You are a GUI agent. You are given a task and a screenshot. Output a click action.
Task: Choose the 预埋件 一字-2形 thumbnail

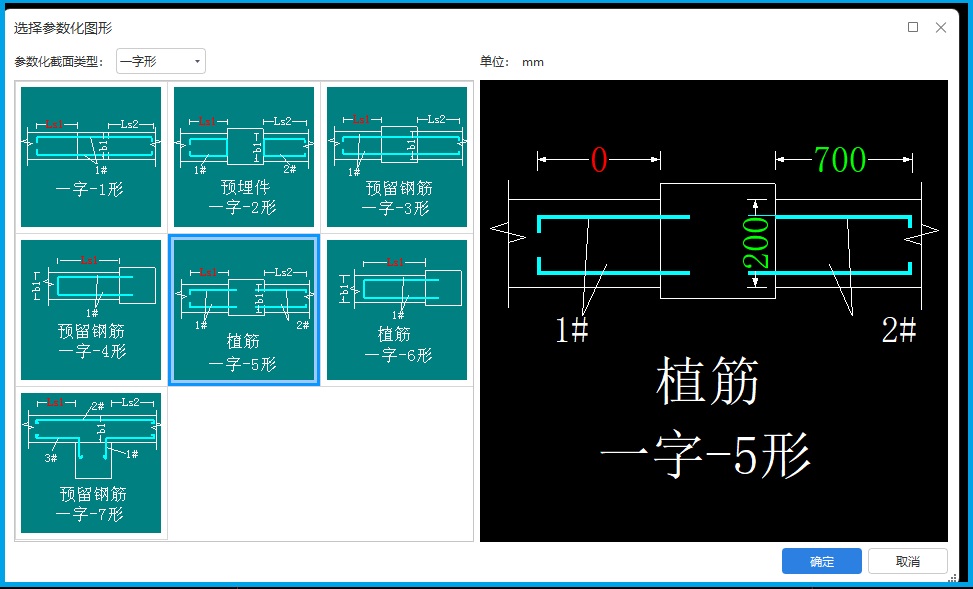[x=244, y=157]
